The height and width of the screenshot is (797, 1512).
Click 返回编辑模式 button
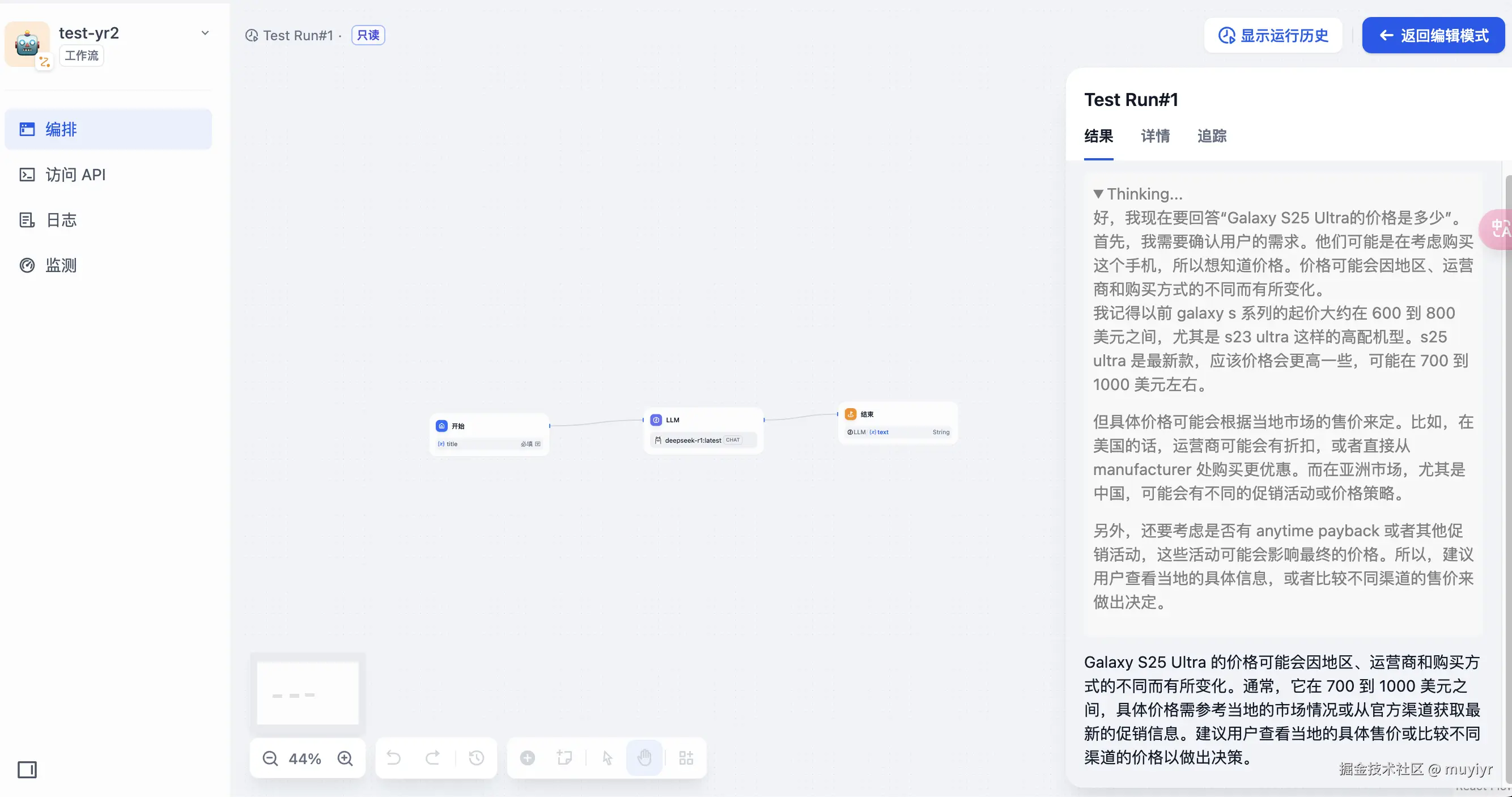pyautogui.click(x=1433, y=36)
